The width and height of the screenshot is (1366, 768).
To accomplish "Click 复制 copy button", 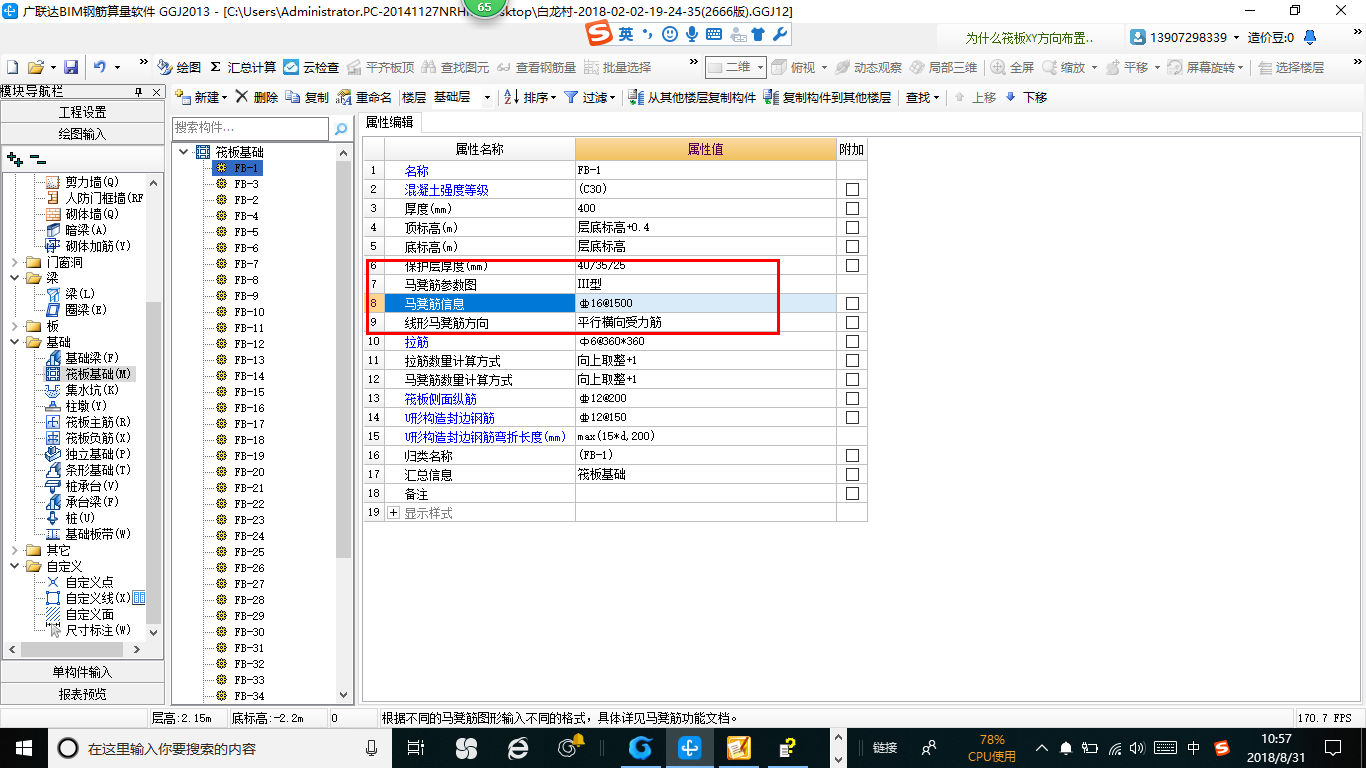I will pos(307,97).
